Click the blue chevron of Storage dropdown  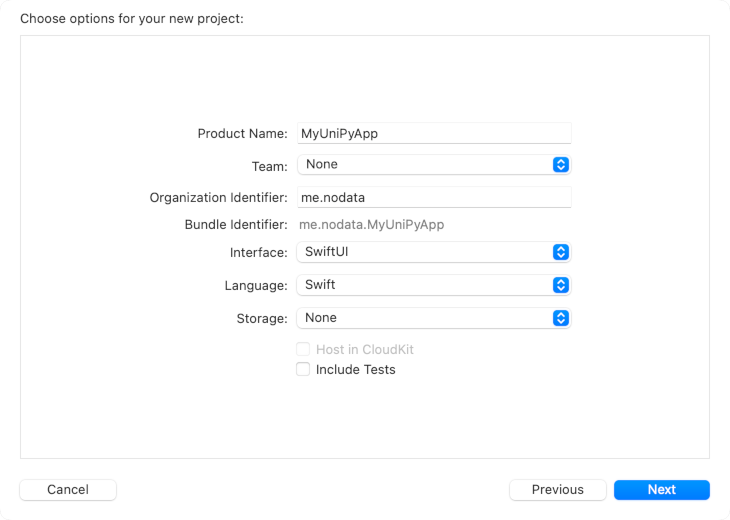(x=561, y=318)
